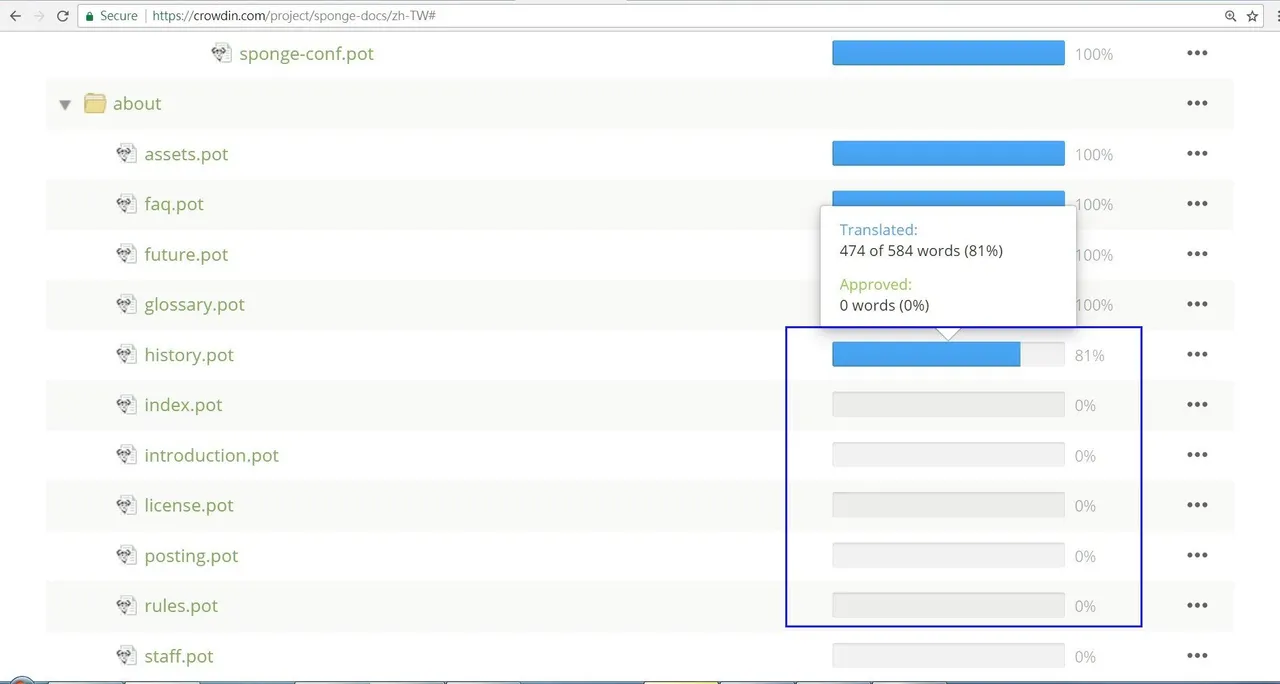The image size is (1280, 684).
Task: Open the three-dot menu for assets.pot
Action: tap(1197, 153)
